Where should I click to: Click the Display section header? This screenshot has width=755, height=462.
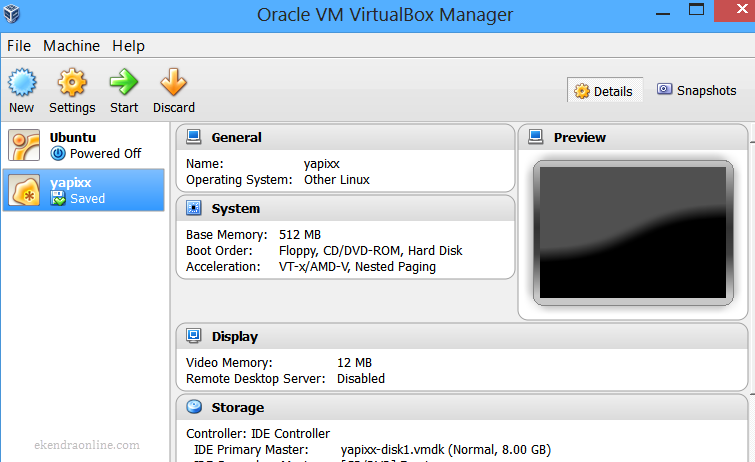point(462,336)
